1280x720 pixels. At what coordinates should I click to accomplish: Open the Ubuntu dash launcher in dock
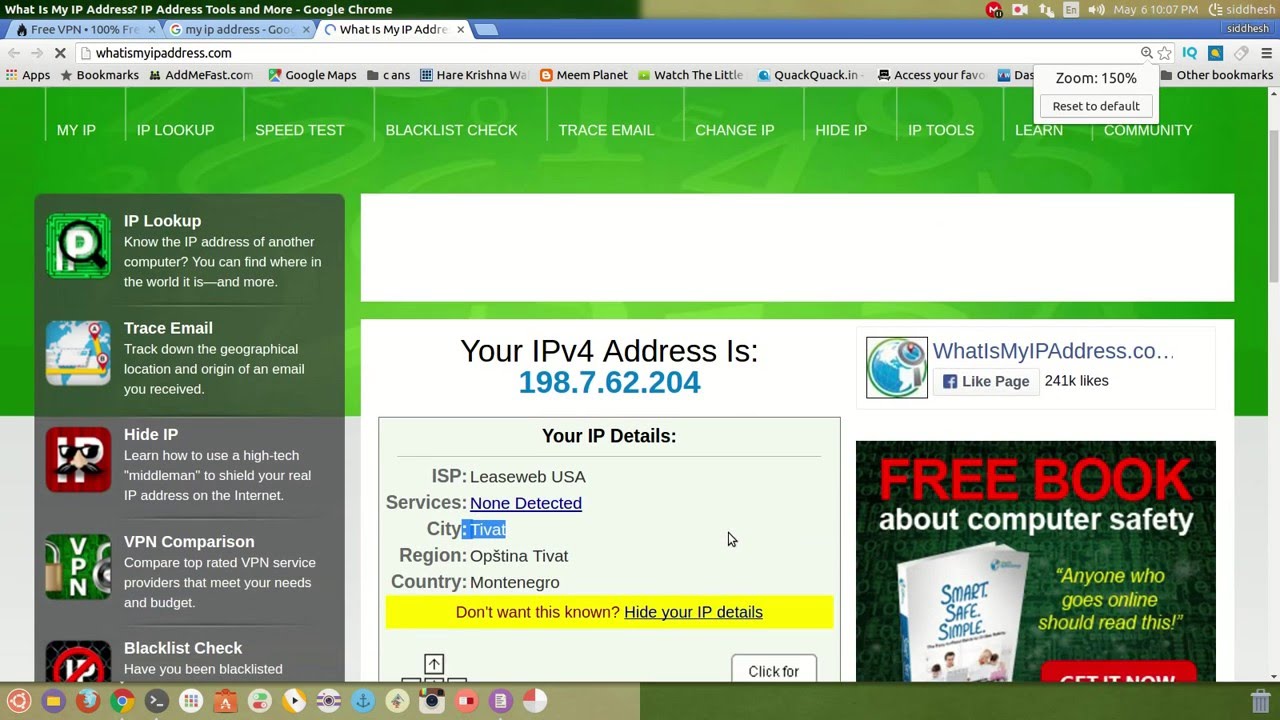pos(19,701)
